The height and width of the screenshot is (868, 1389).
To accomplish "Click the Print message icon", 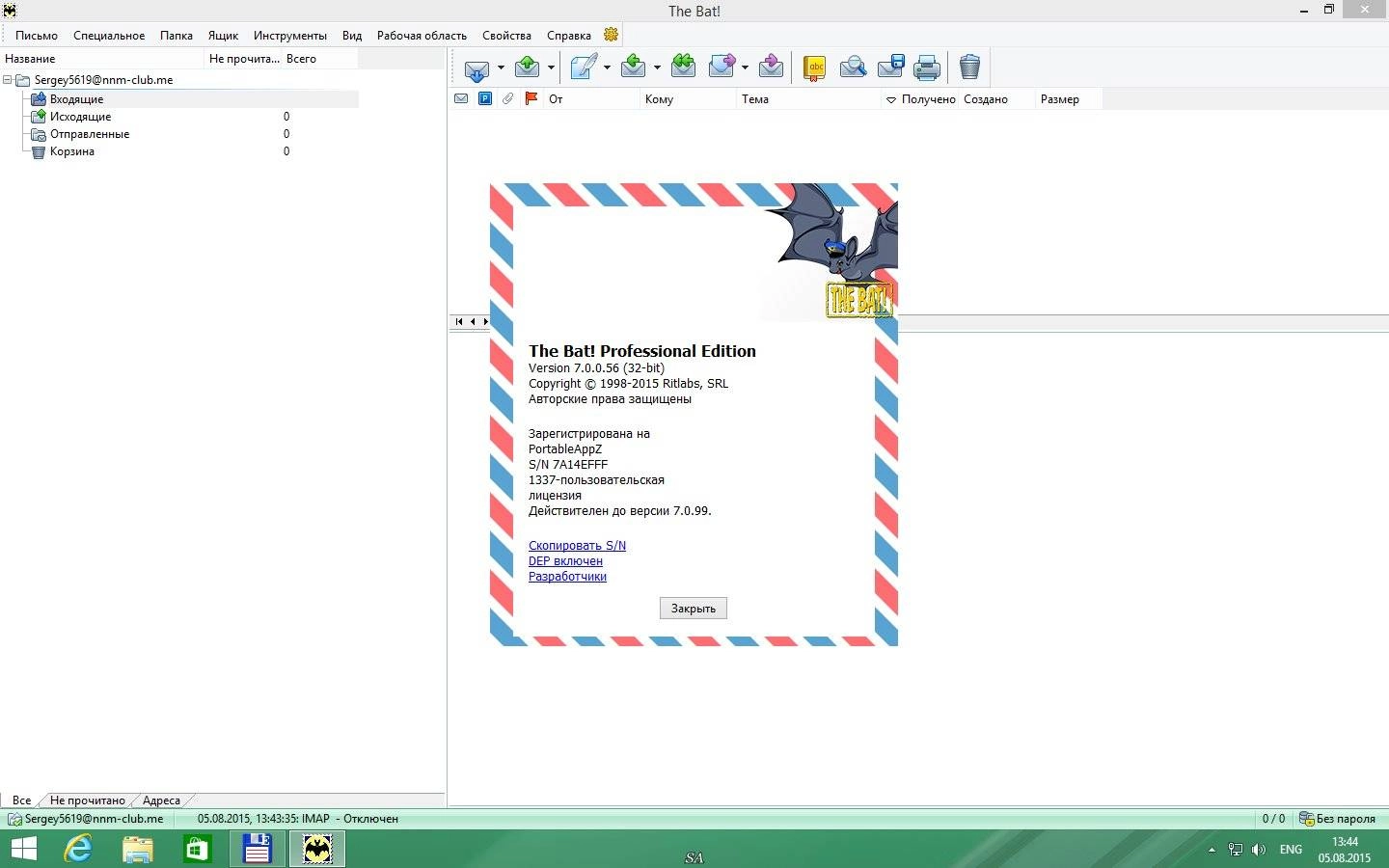I will pyautogui.click(x=927, y=67).
